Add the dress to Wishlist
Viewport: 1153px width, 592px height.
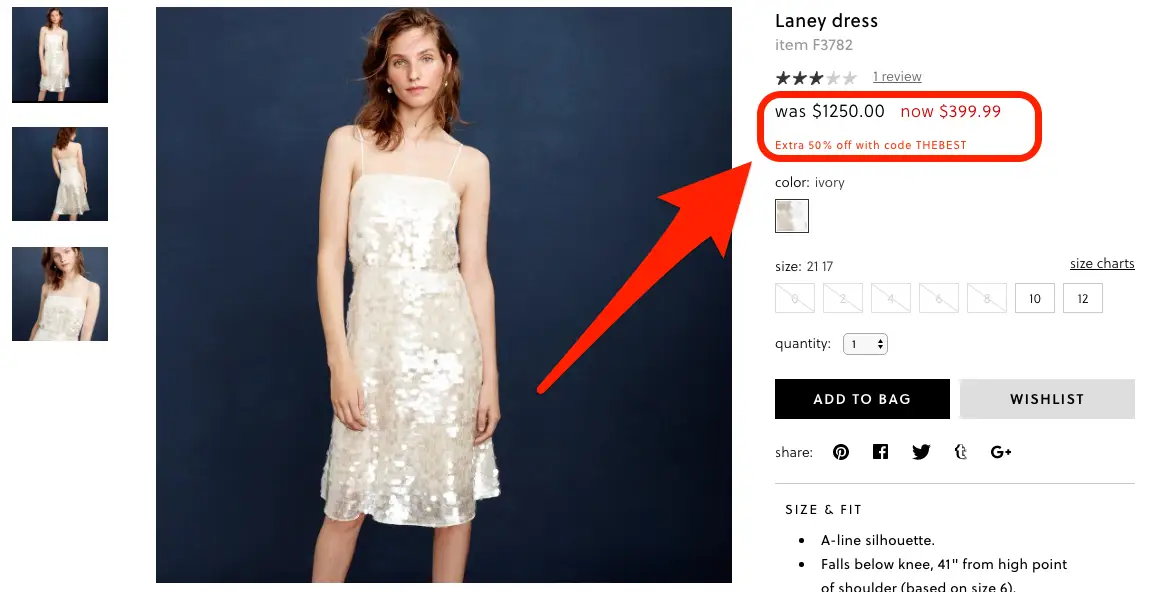pyautogui.click(x=1047, y=399)
